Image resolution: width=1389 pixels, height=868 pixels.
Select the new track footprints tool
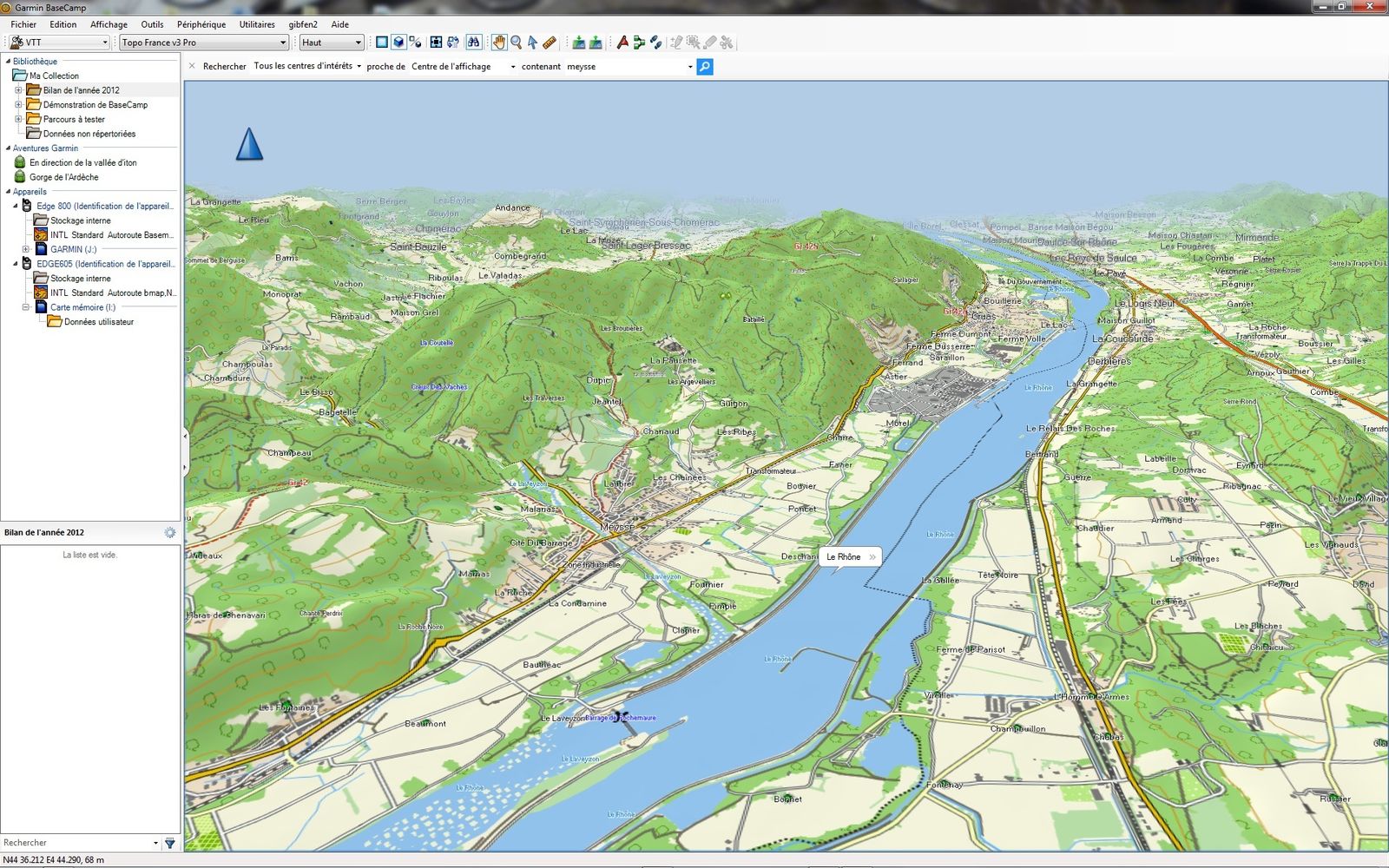655,42
